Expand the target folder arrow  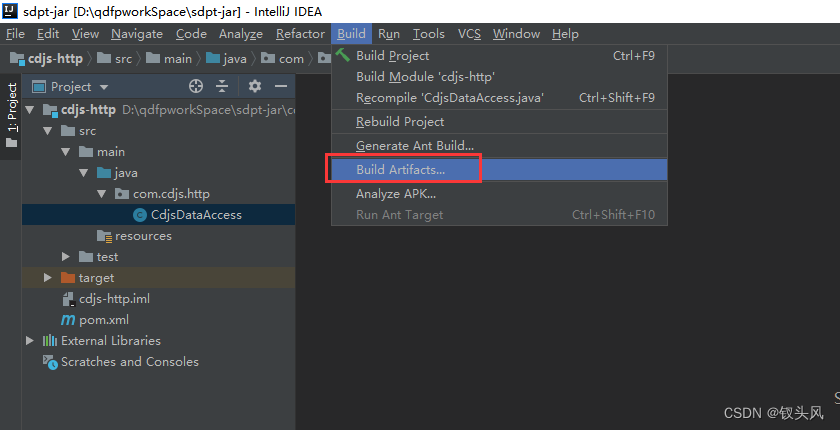(x=48, y=277)
